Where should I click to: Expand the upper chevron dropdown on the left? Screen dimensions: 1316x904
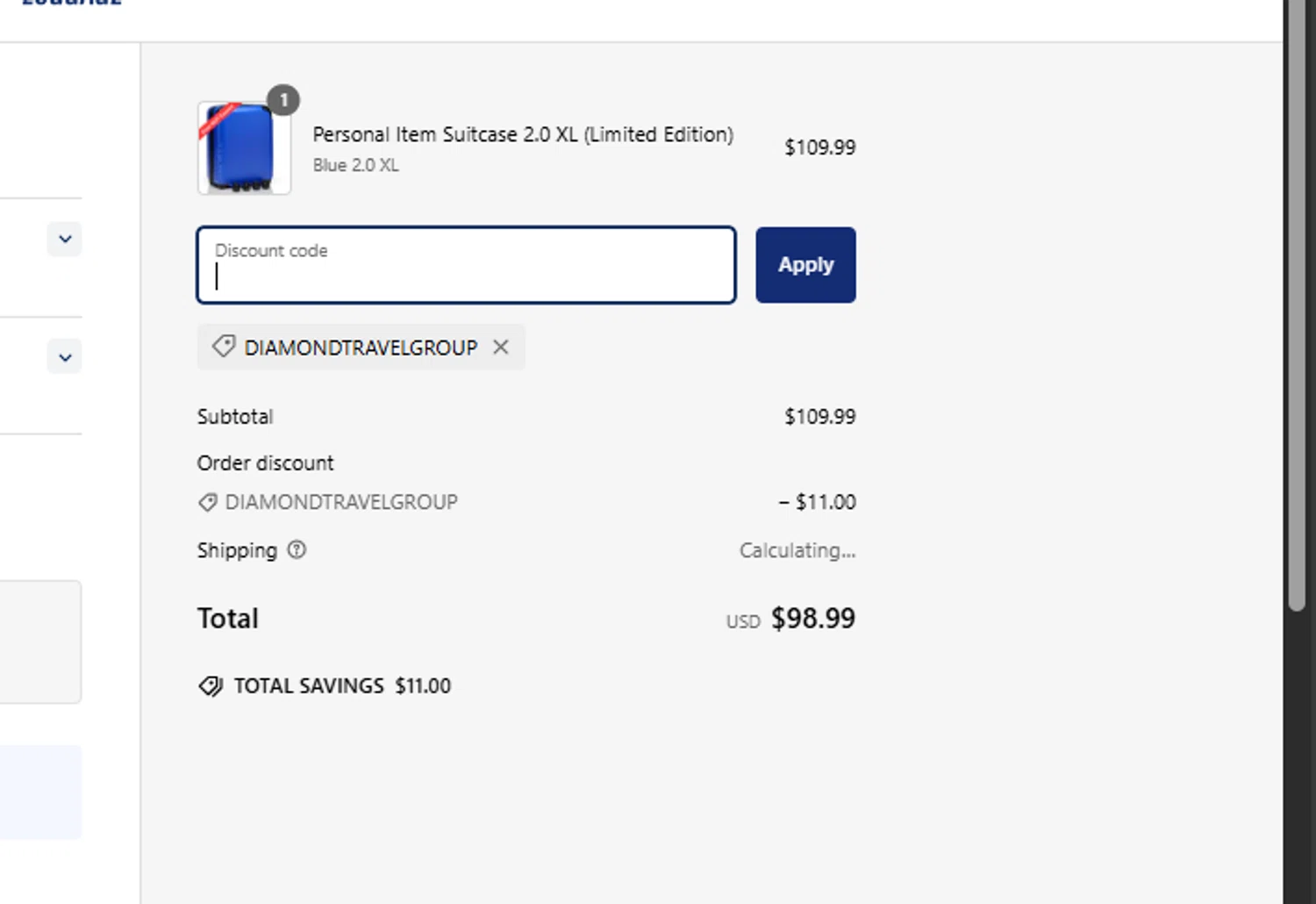65,240
